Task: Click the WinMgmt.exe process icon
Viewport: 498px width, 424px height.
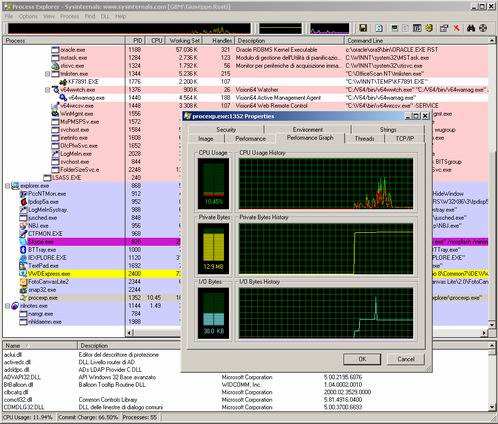Action: (x=55, y=114)
